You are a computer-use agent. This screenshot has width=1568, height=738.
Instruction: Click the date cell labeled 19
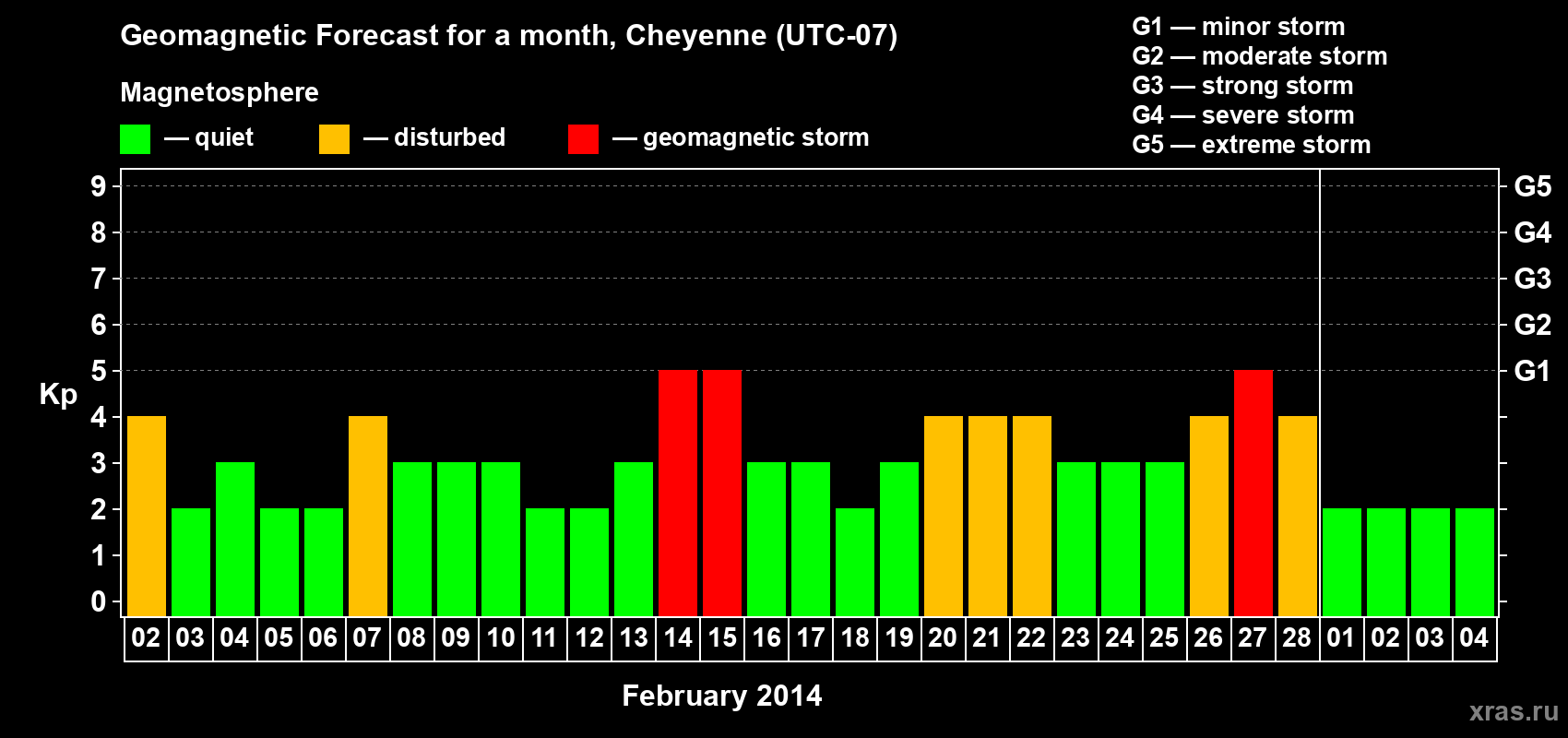coord(899,638)
